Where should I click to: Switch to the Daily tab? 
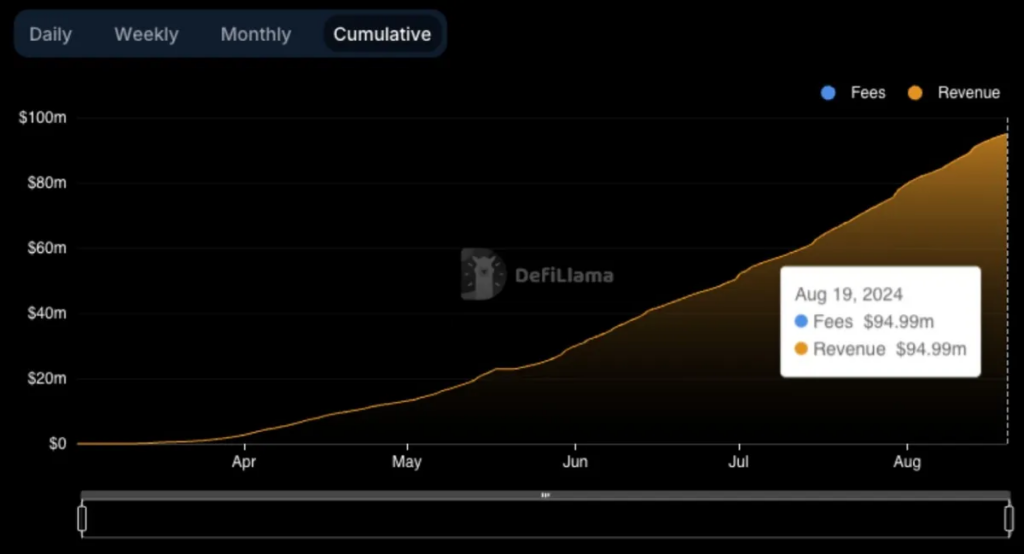click(x=50, y=34)
